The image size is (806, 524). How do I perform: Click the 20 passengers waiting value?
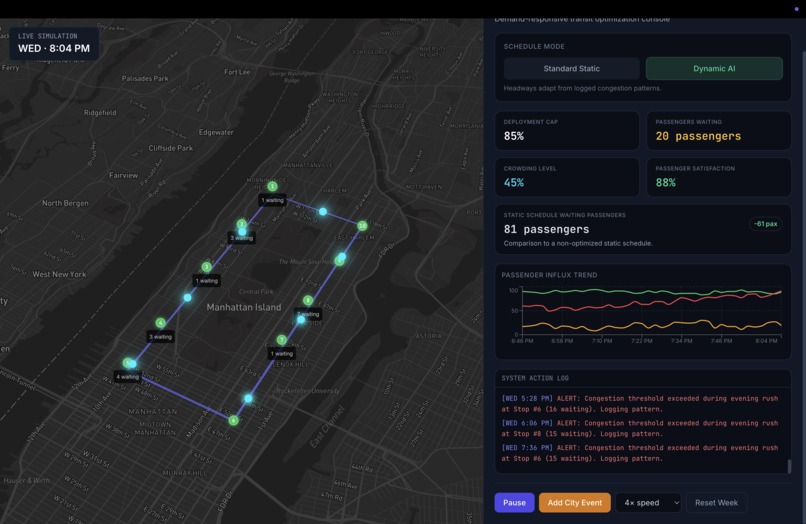pos(698,136)
